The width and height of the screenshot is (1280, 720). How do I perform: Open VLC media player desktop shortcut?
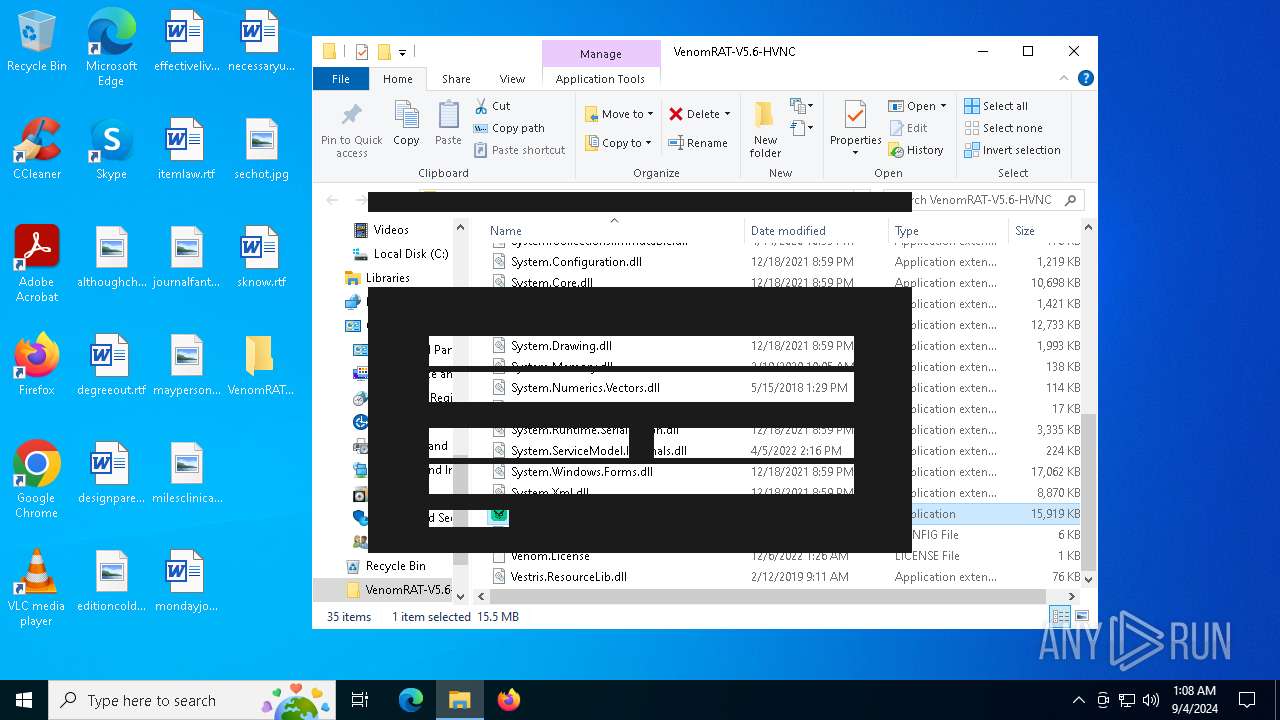(x=37, y=588)
